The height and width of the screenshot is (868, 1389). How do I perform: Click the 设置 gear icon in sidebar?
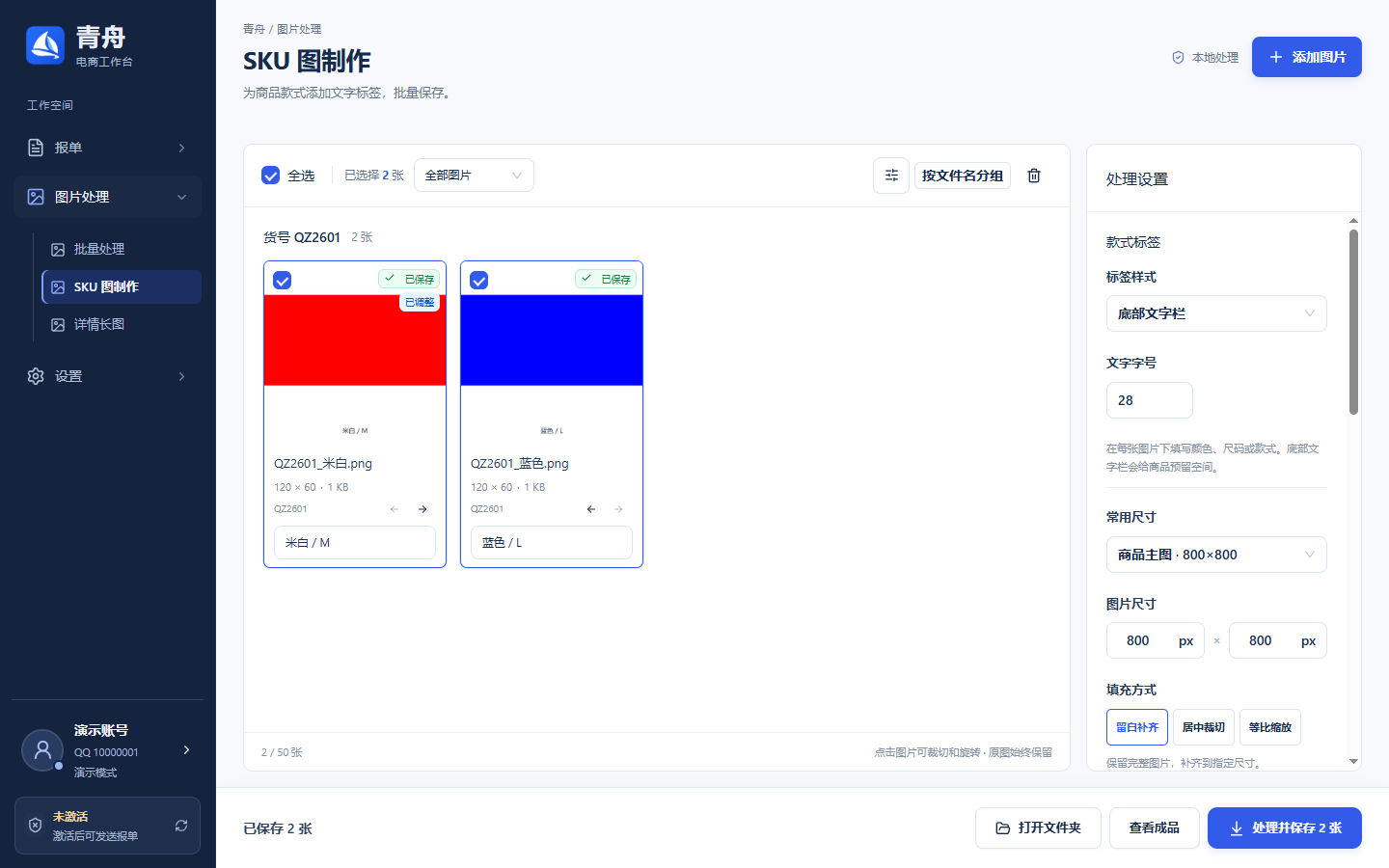[36, 376]
